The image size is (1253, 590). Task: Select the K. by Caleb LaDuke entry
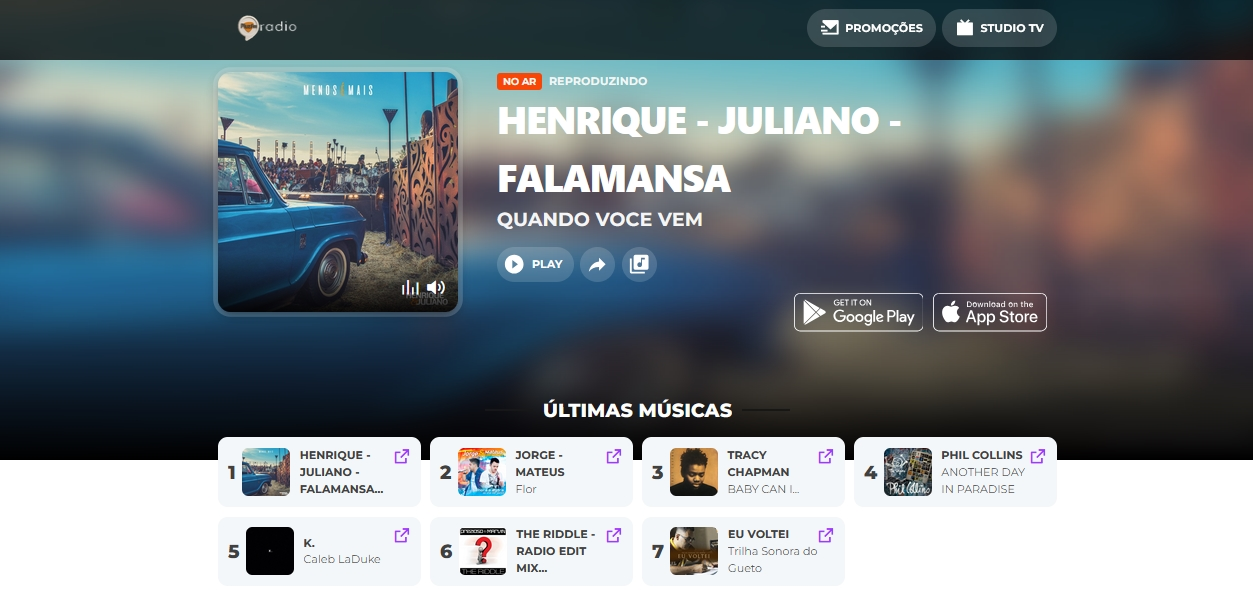coord(318,551)
